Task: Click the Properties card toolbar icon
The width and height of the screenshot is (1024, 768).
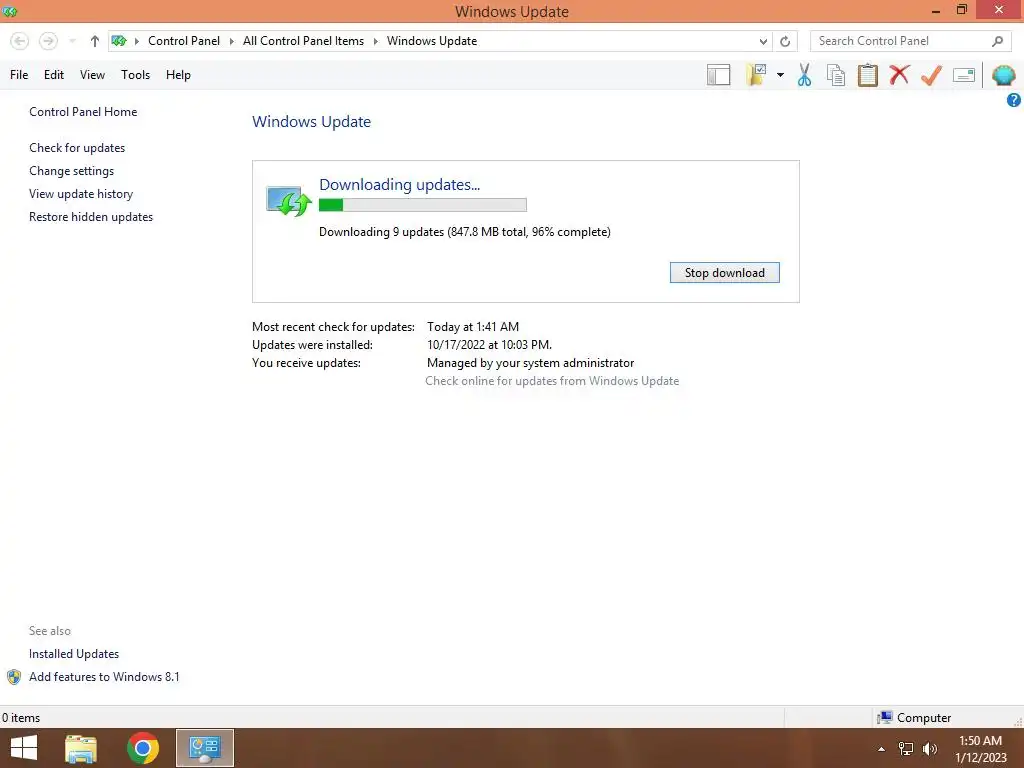Action: click(964, 75)
